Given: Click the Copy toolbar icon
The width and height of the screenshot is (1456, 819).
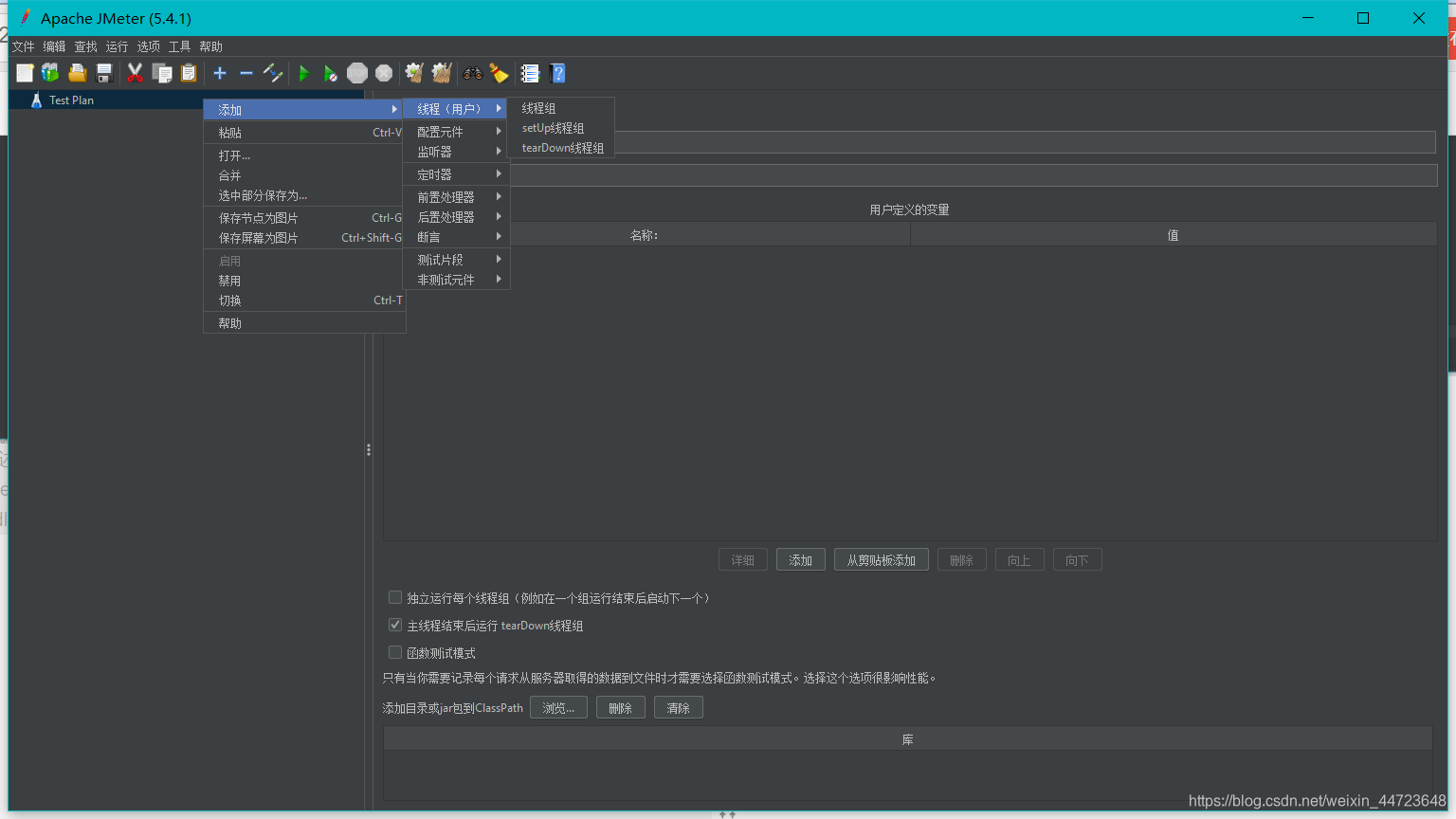Looking at the screenshot, I should click(x=162, y=73).
